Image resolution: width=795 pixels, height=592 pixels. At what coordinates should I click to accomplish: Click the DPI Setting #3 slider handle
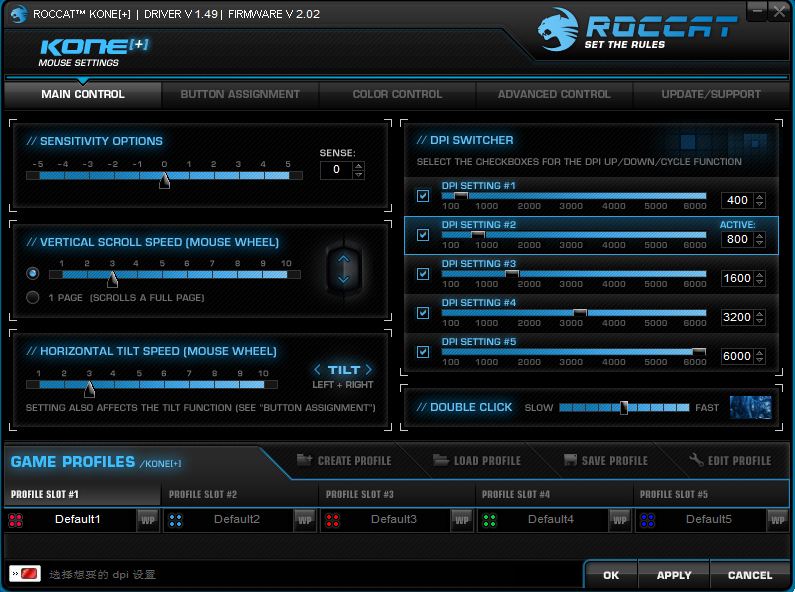point(512,274)
